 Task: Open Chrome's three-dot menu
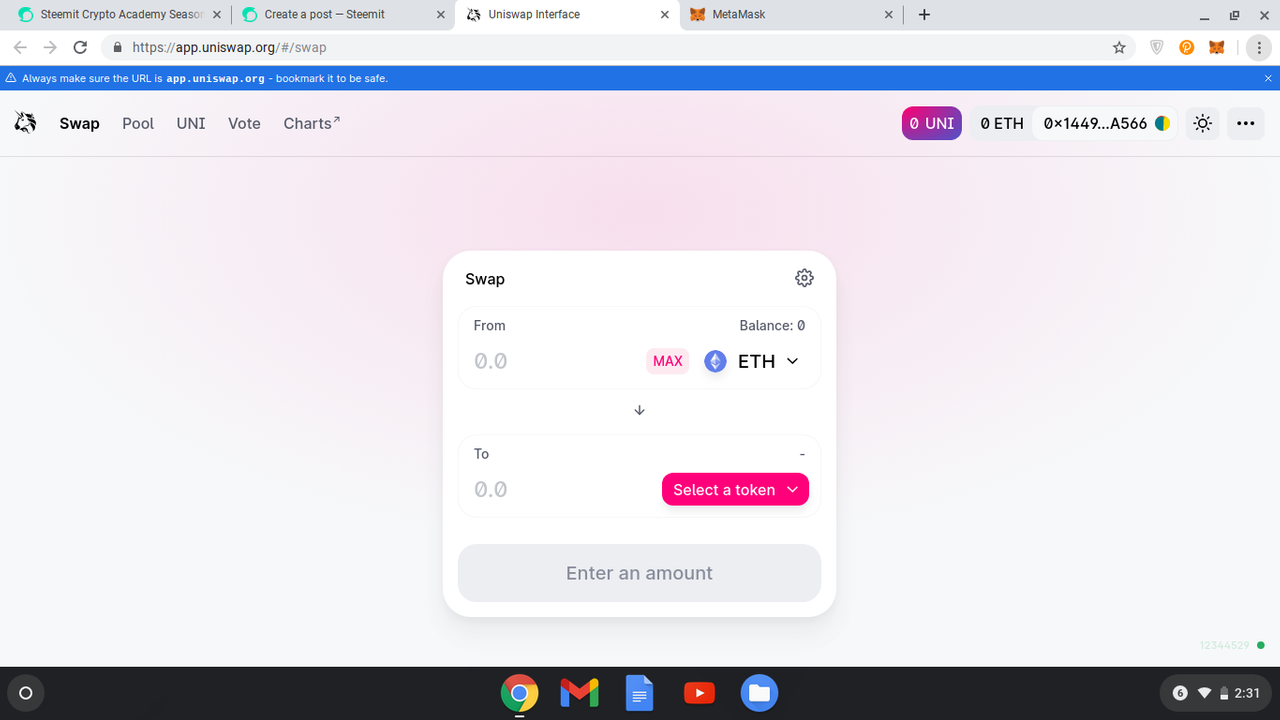pyautogui.click(x=1258, y=47)
